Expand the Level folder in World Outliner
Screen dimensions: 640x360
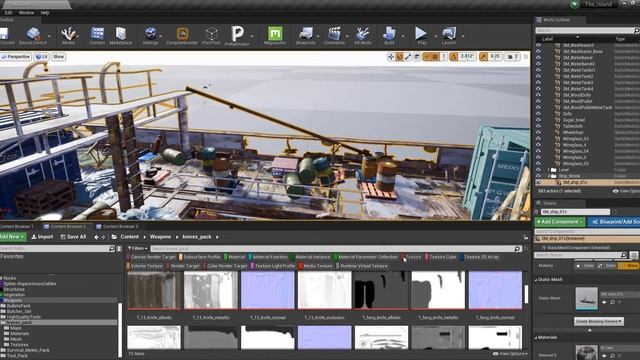click(549, 170)
